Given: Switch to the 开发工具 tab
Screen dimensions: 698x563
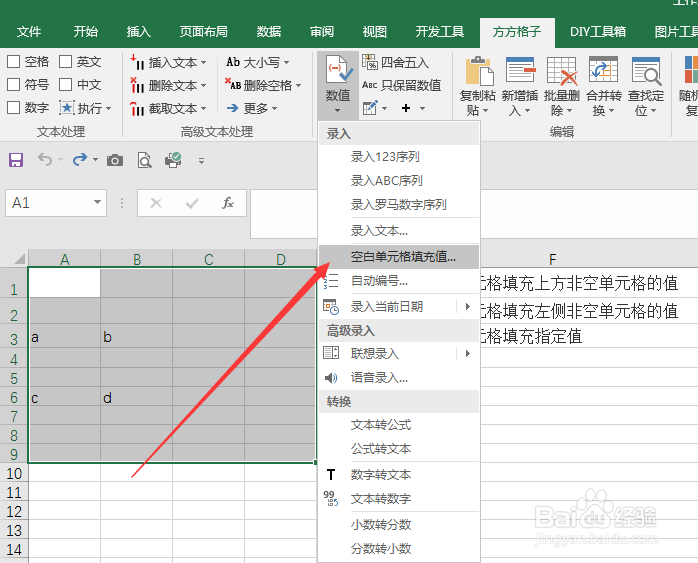Looking at the screenshot, I should 440,32.
